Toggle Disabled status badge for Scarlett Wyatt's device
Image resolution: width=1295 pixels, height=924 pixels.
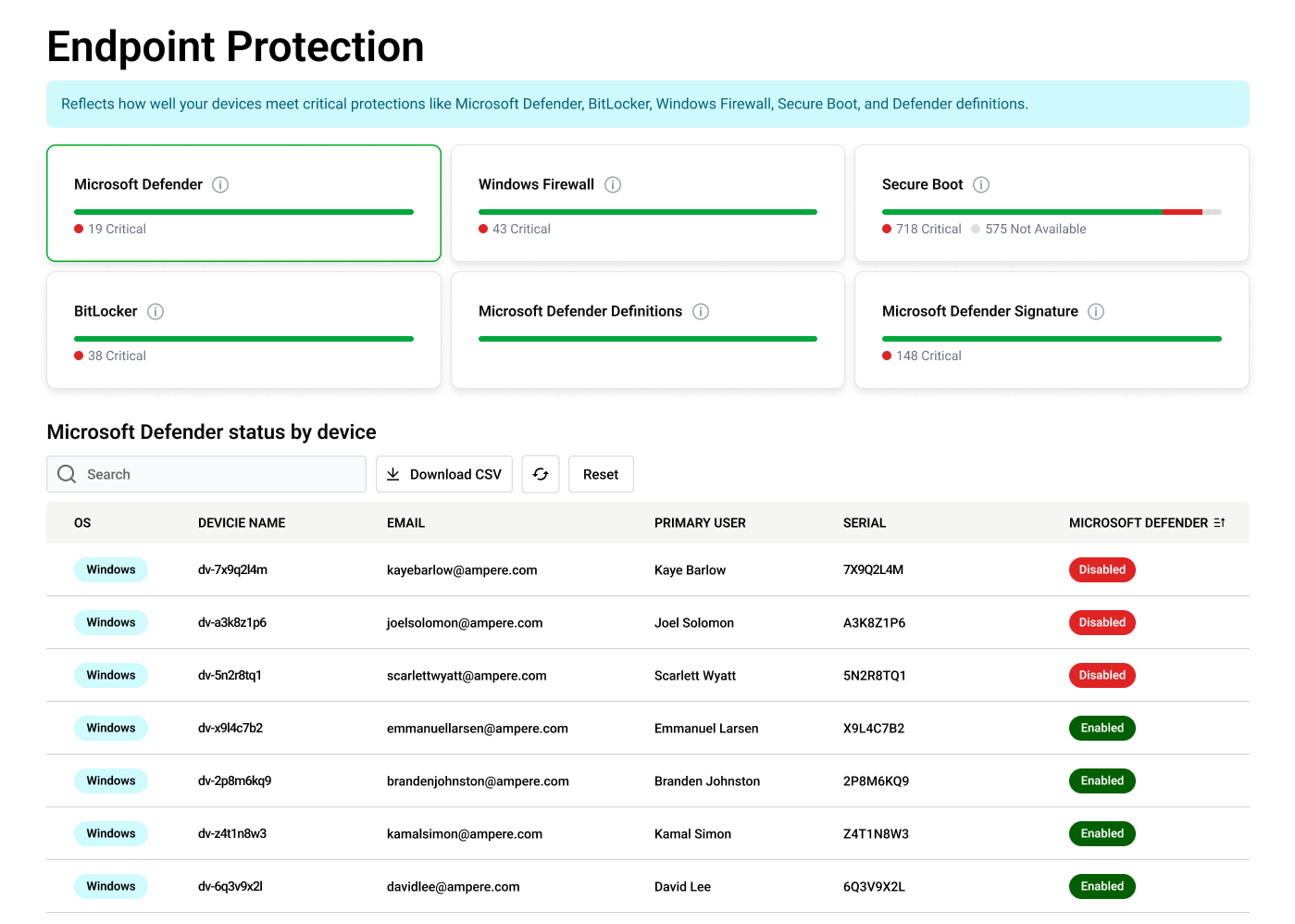point(1102,675)
